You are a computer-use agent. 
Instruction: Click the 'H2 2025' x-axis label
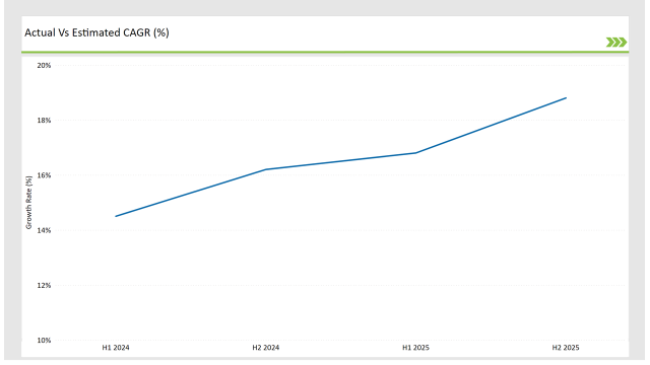coord(565,348)
